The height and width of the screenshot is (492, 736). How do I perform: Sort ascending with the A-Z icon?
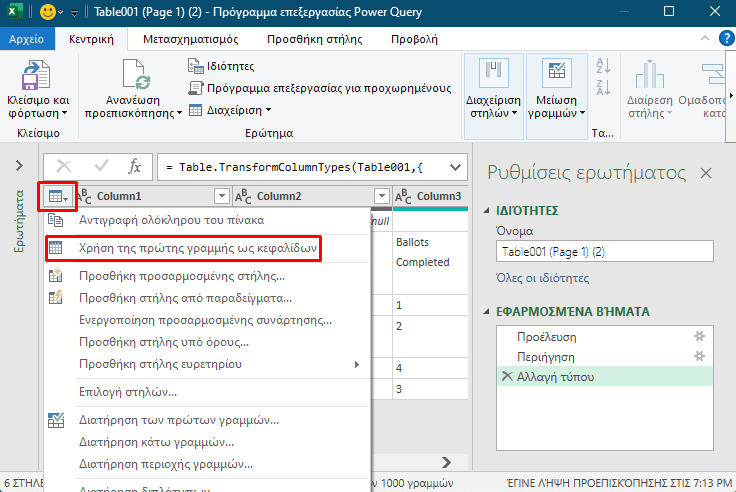coord(603,66)
